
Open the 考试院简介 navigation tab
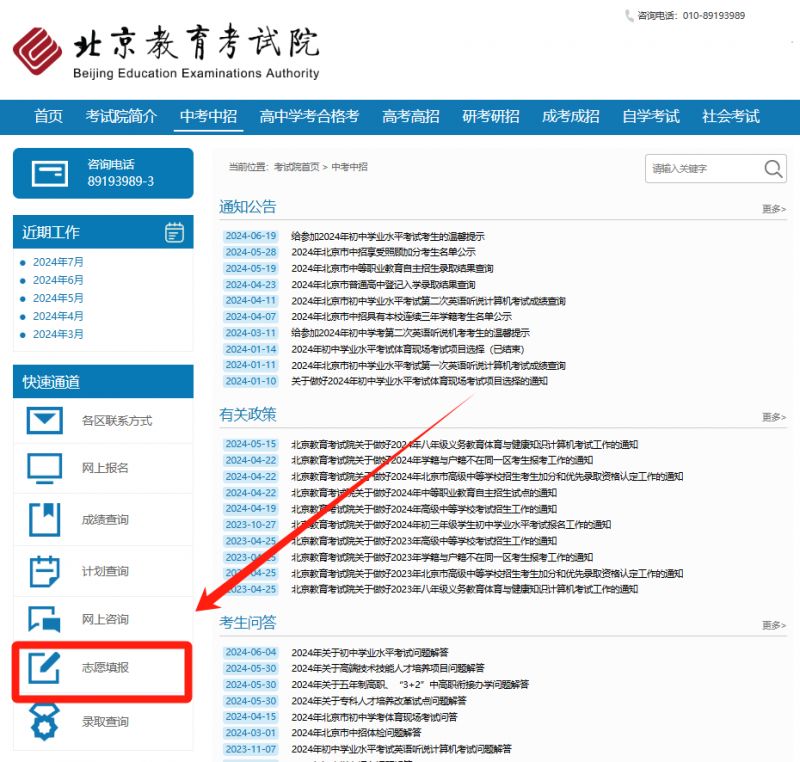click(x=121, y=116)
